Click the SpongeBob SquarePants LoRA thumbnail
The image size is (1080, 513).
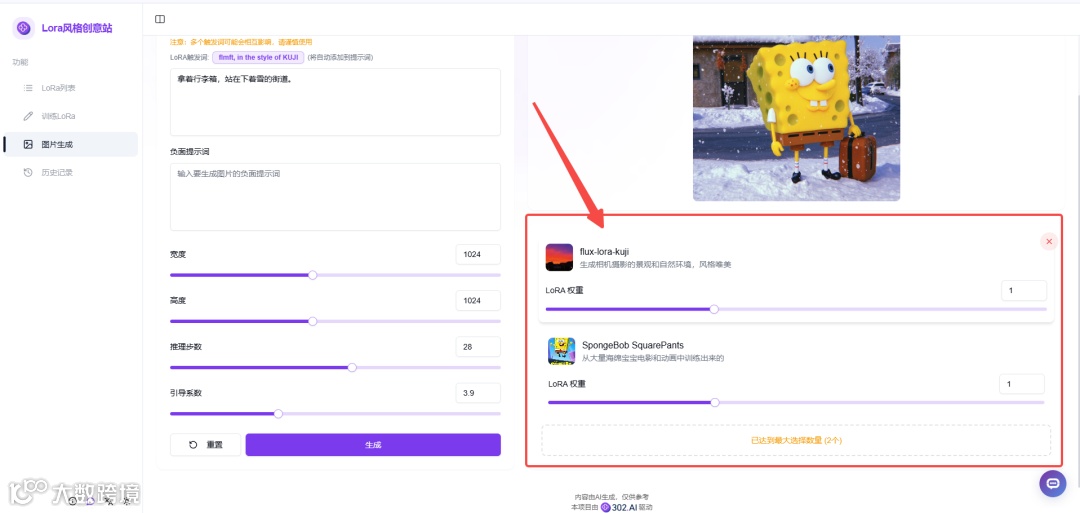[x=561, y=351]
